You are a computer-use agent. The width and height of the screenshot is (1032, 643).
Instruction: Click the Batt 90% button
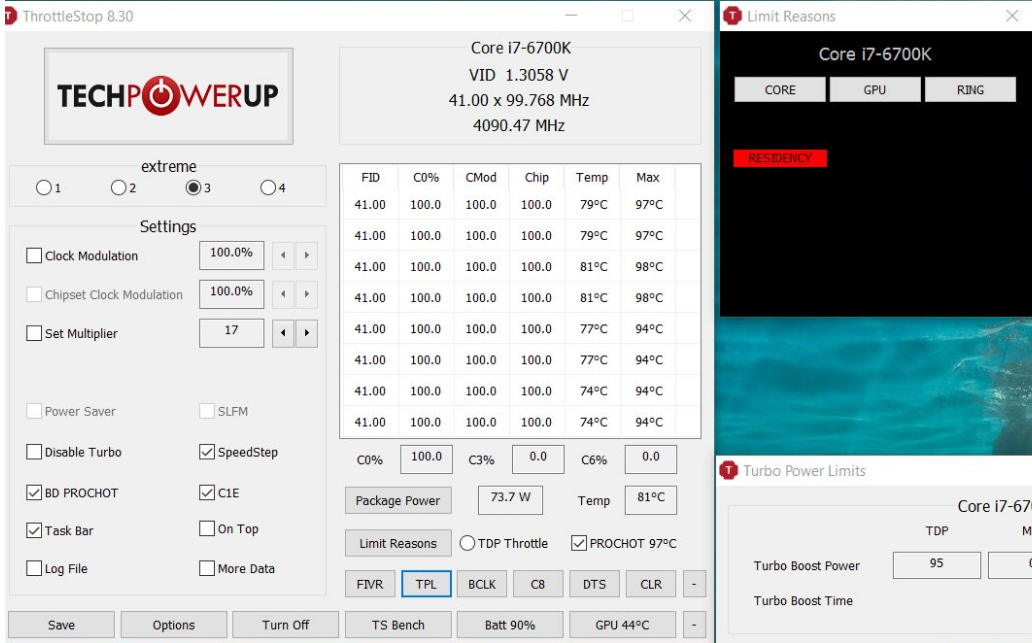(510, 625)
